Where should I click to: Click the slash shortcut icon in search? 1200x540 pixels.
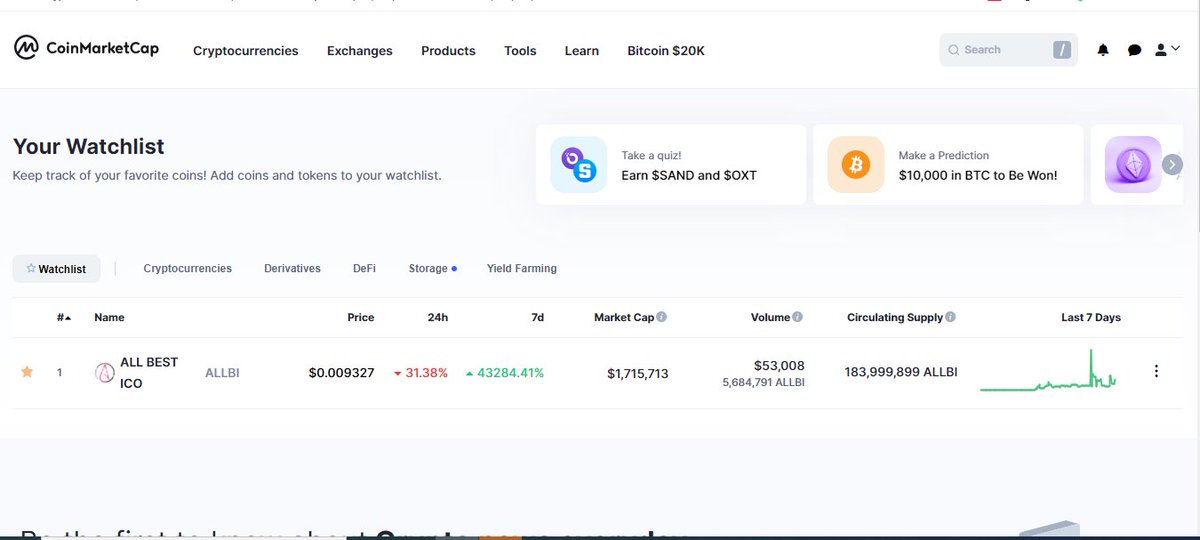pos(1061,50)
